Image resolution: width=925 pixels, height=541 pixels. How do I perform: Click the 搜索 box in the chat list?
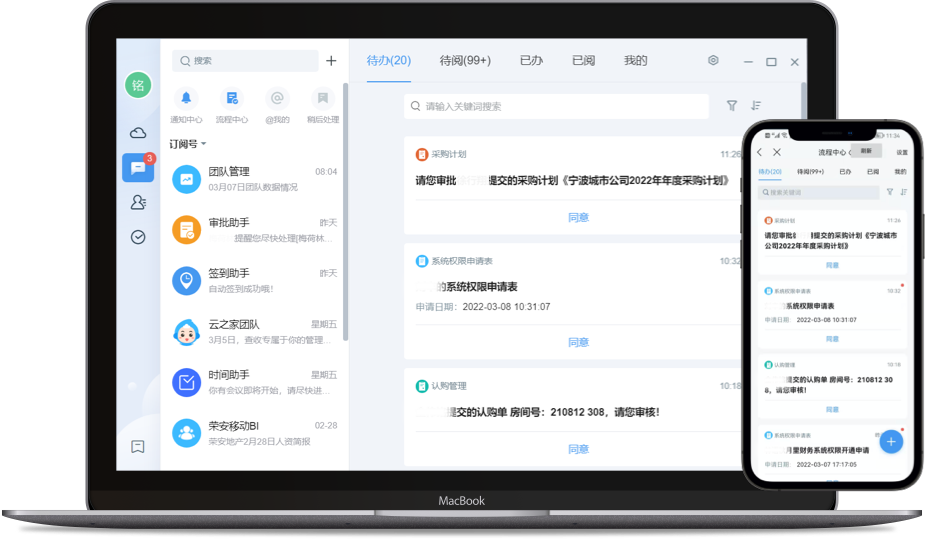(x=245, y=61)
